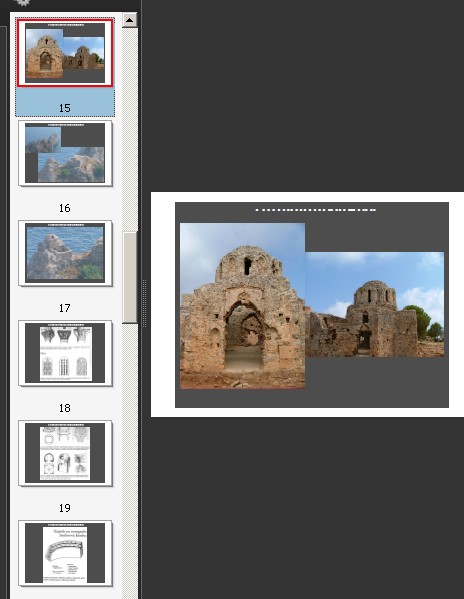The width and height of the screenshot is (464, 599).
Task: Click the panel splitter handle dots
Action: 144,303
